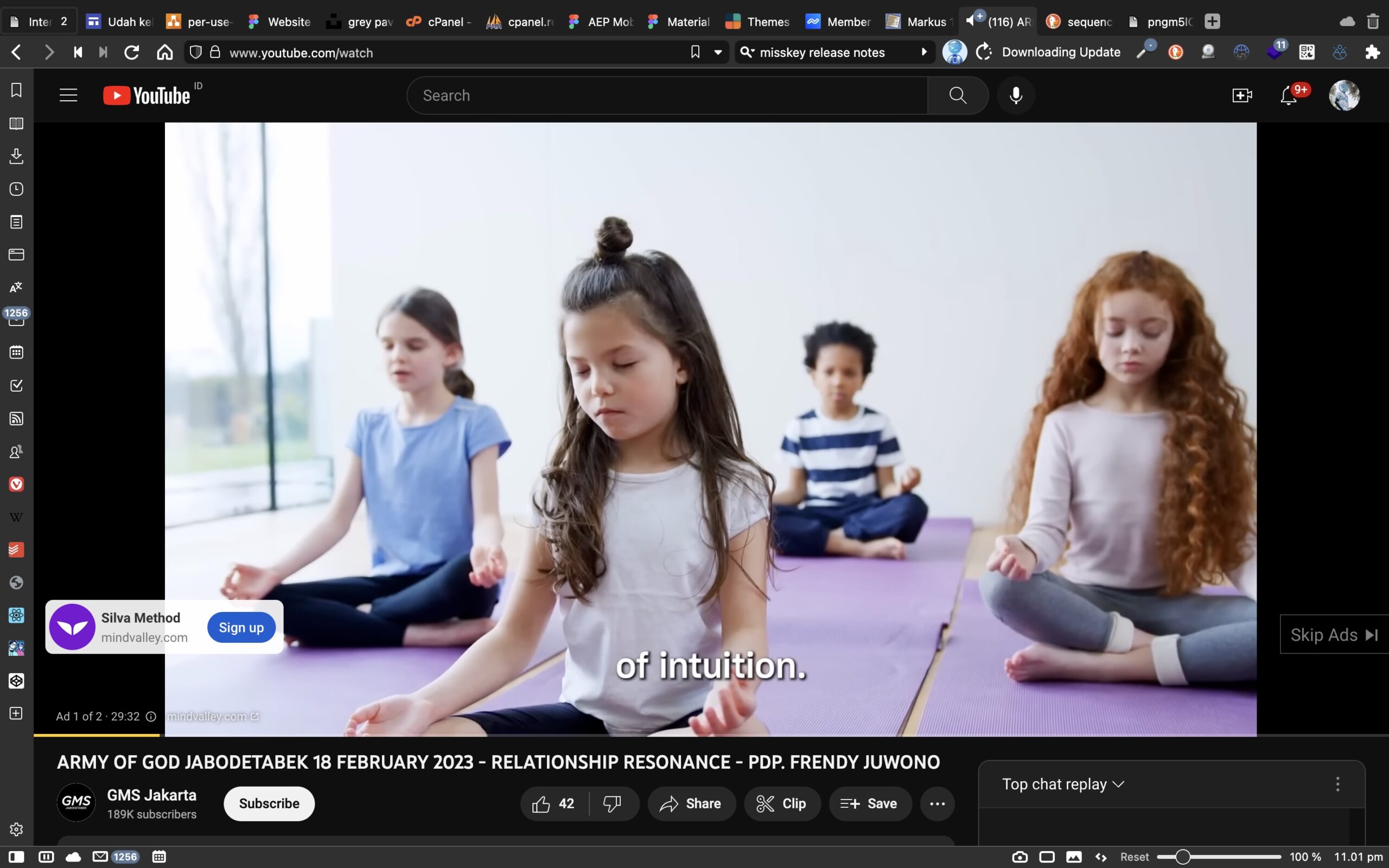Adjust the page zoom slider

point(1182,857)
